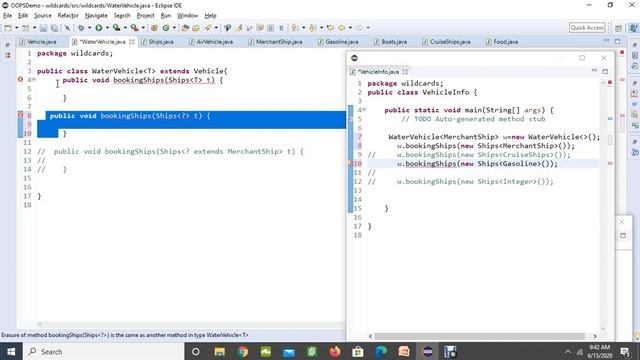This screenshot has height=360, width=640.
Task: Click the Forward navigation arrow
Action: click(359, 28)
